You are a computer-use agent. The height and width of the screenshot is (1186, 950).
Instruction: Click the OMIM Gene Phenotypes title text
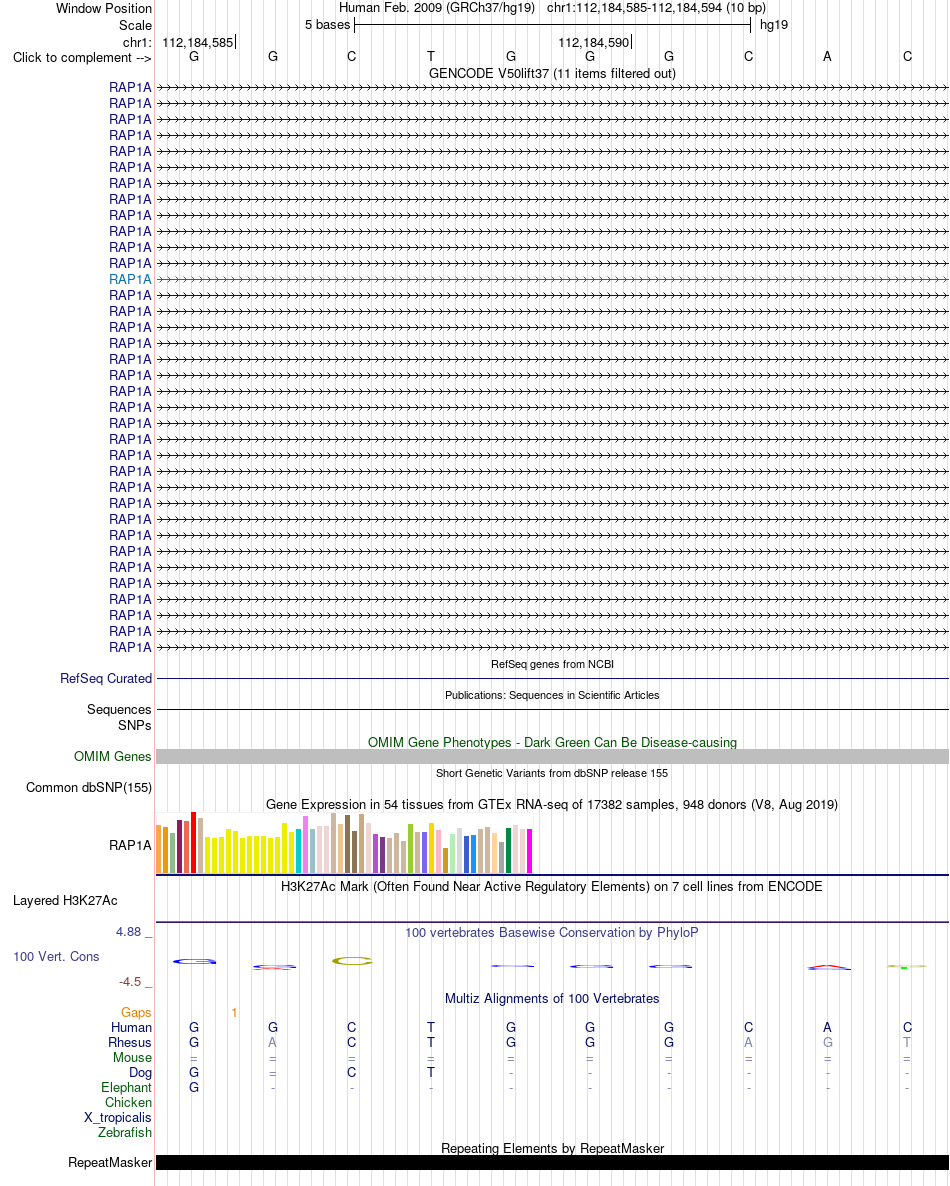point(552,743)
